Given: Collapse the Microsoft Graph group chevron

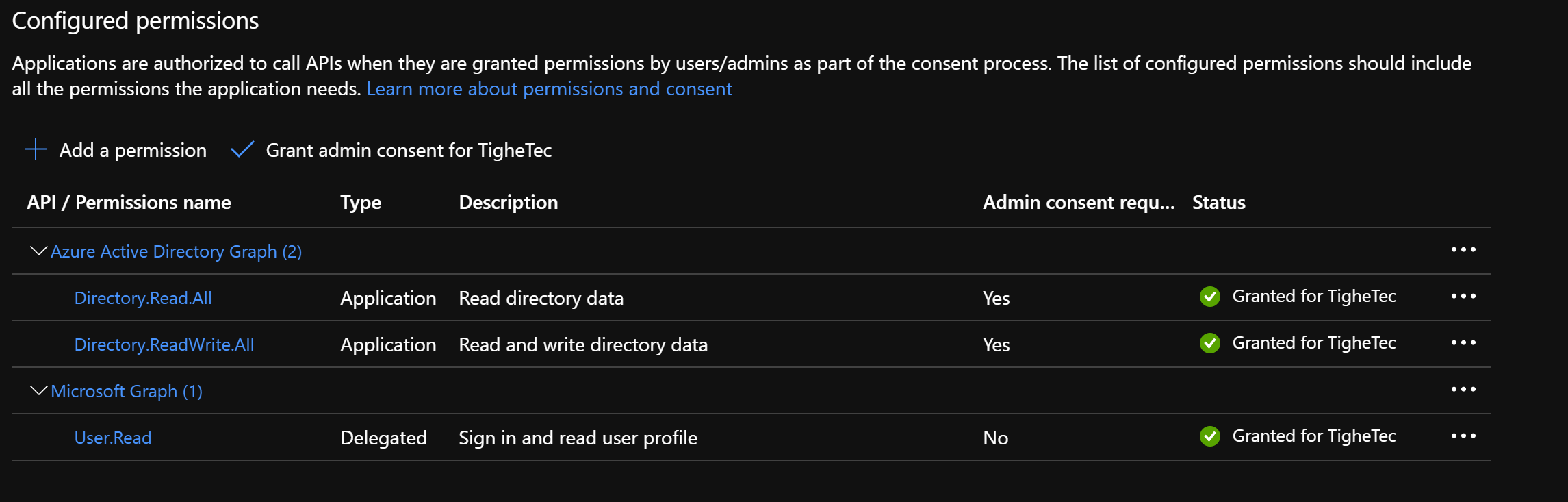Looking at the screenshot, I should [x=39, y=391].
